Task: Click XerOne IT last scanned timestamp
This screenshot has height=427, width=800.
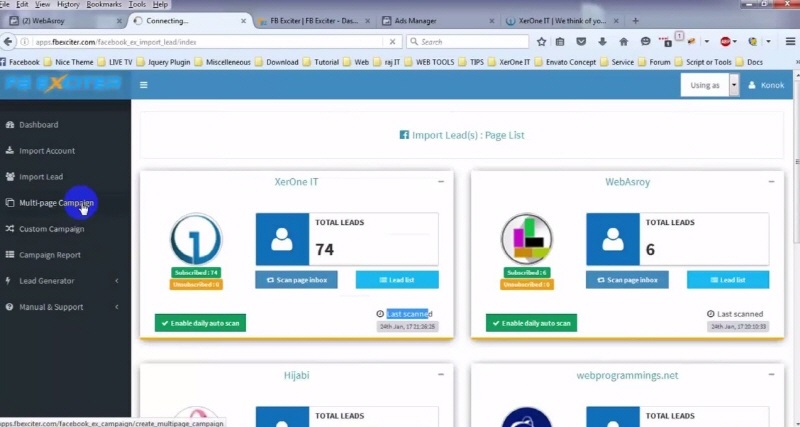Action: (x=408, y=326)
